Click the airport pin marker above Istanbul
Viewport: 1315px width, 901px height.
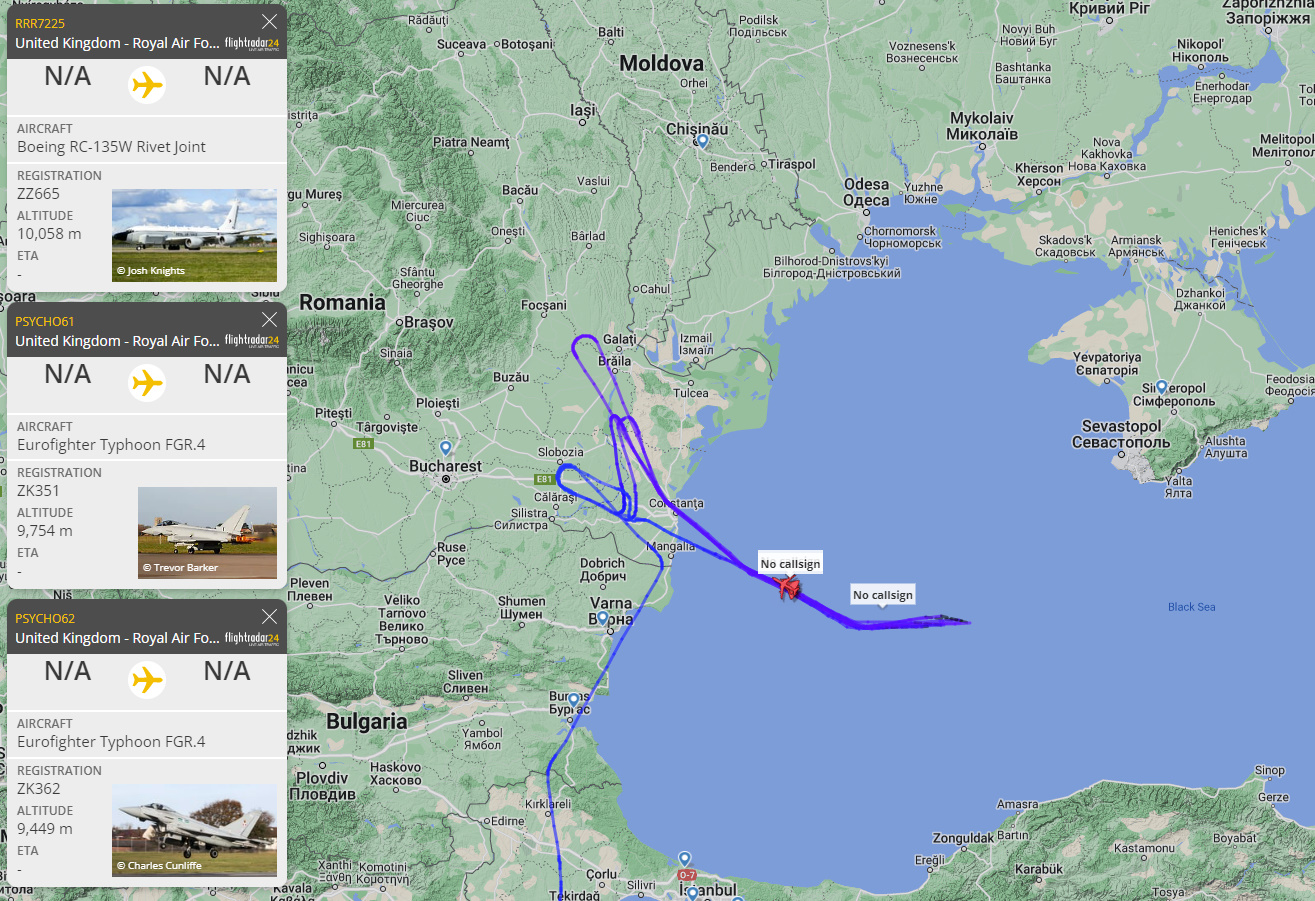tap(684, 859)
